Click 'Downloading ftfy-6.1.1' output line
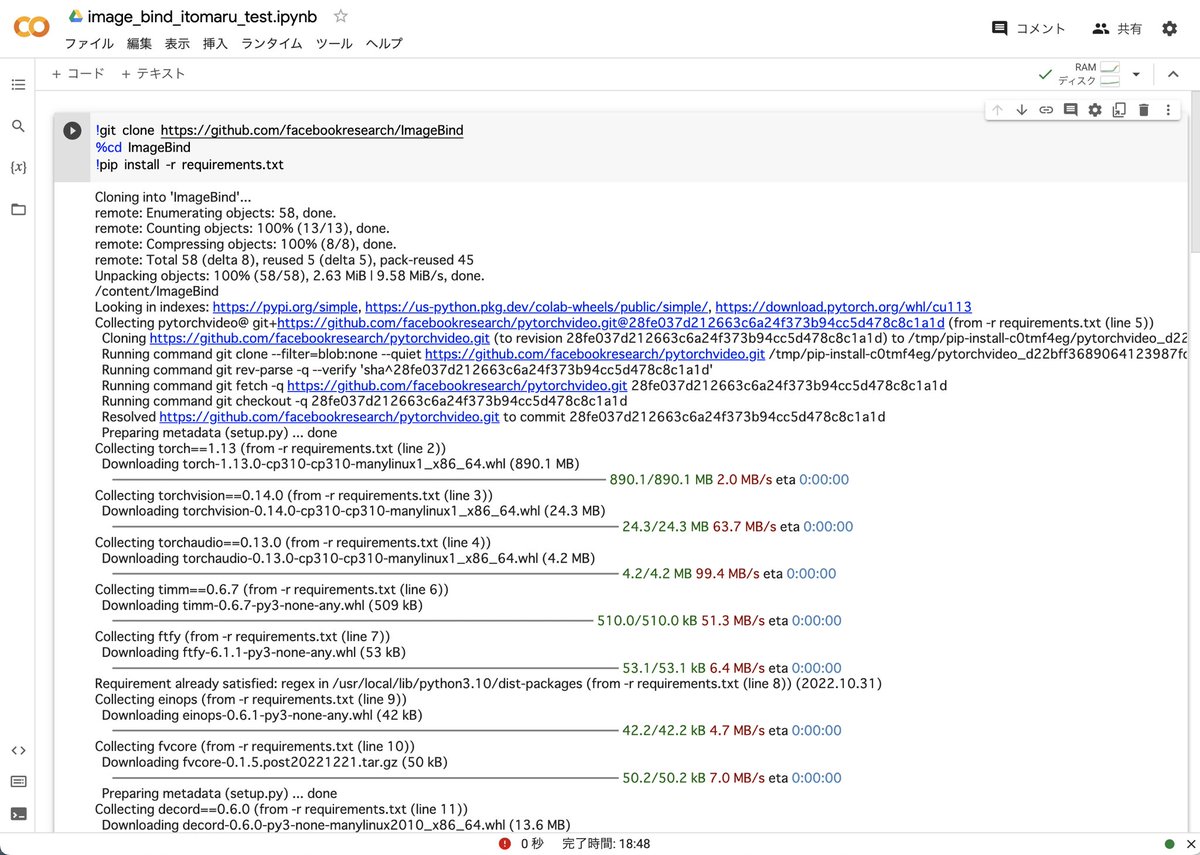1200x855 pixels. coord(254,653)
